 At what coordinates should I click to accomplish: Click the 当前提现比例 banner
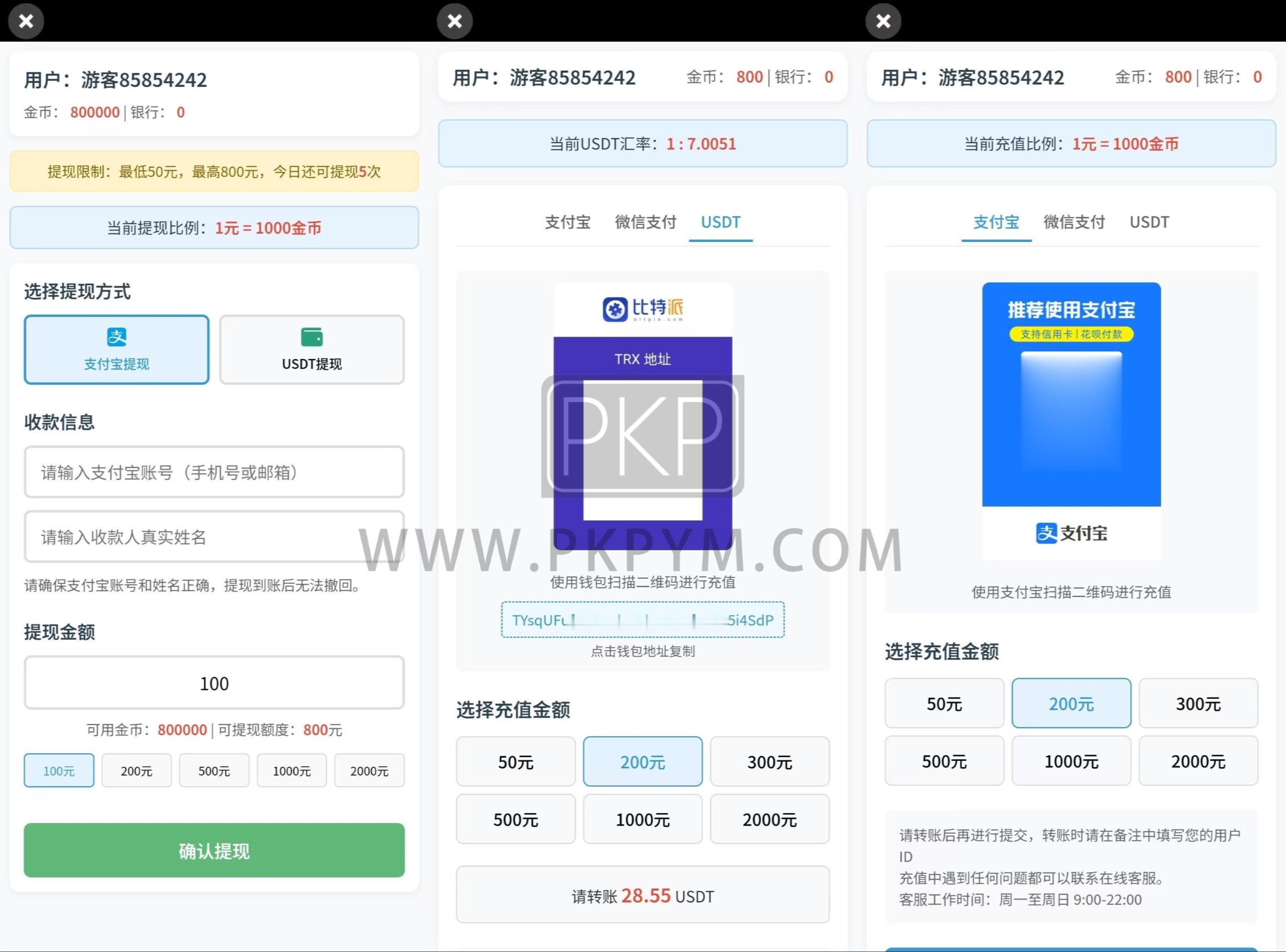[214, 227]
